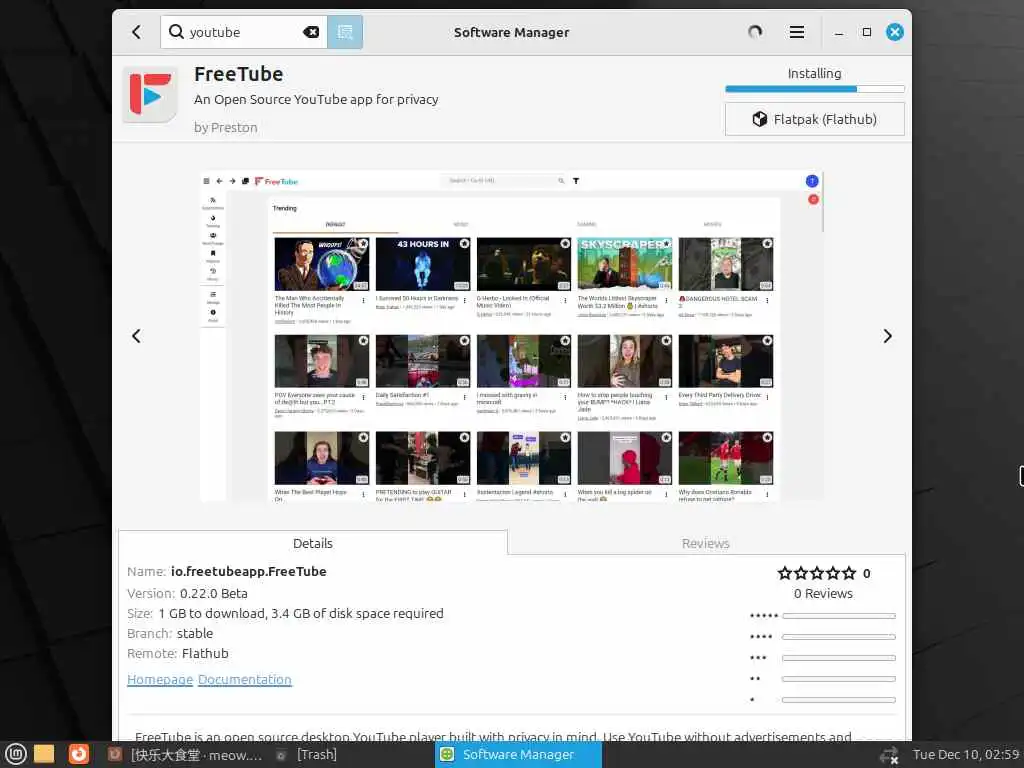Click the five-star rating bar

839,616
